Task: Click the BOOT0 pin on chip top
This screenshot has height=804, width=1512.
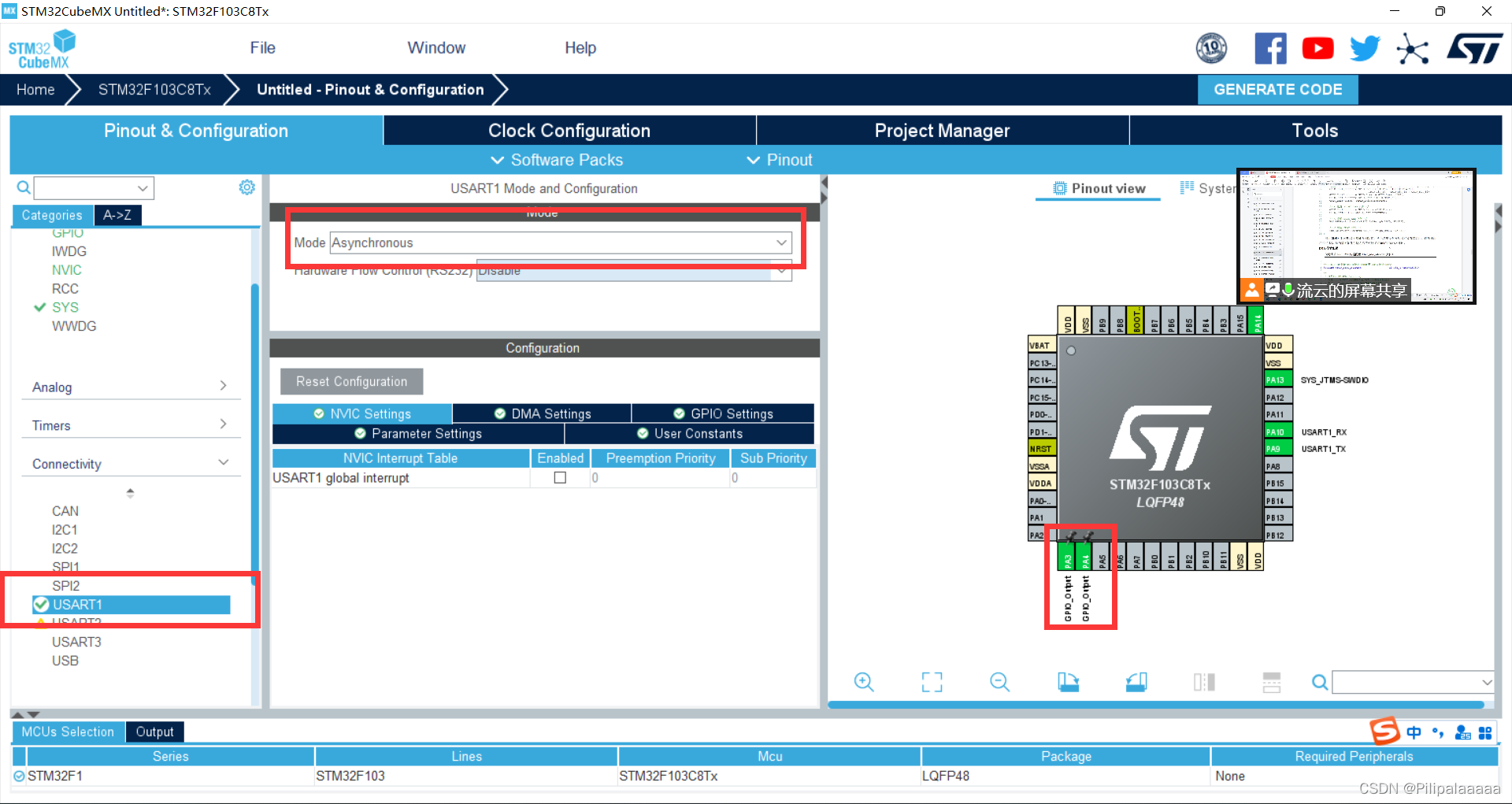Action: pos(1136,320)
